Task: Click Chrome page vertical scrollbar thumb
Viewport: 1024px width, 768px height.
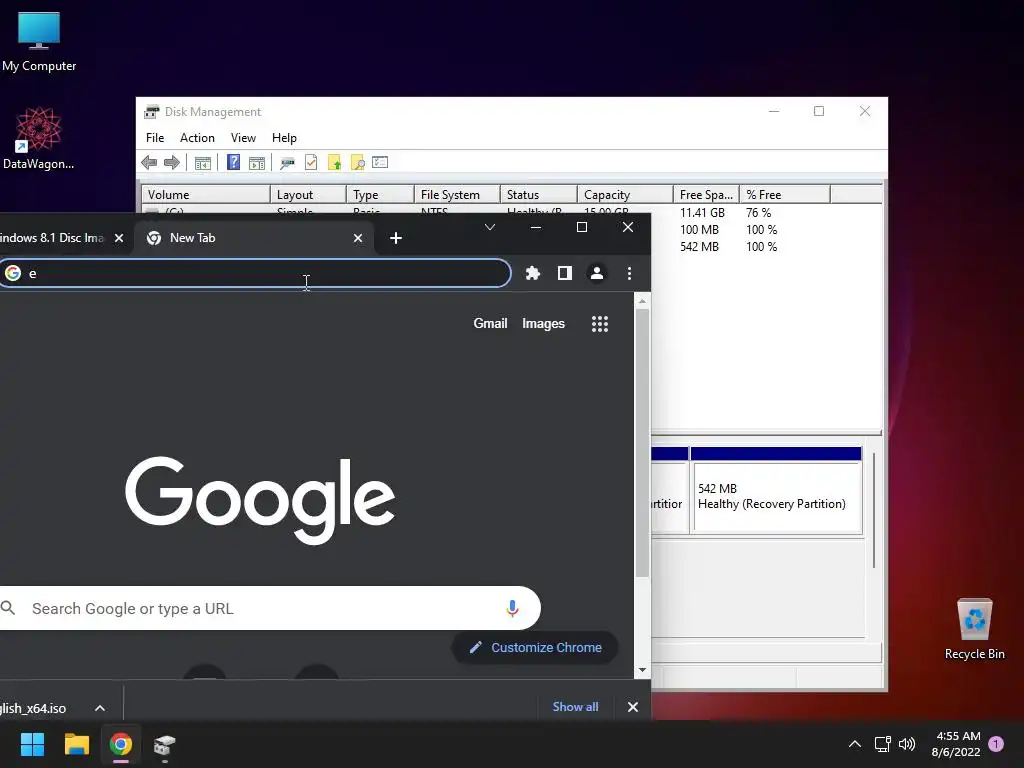Action: click(x=642, y=443)
